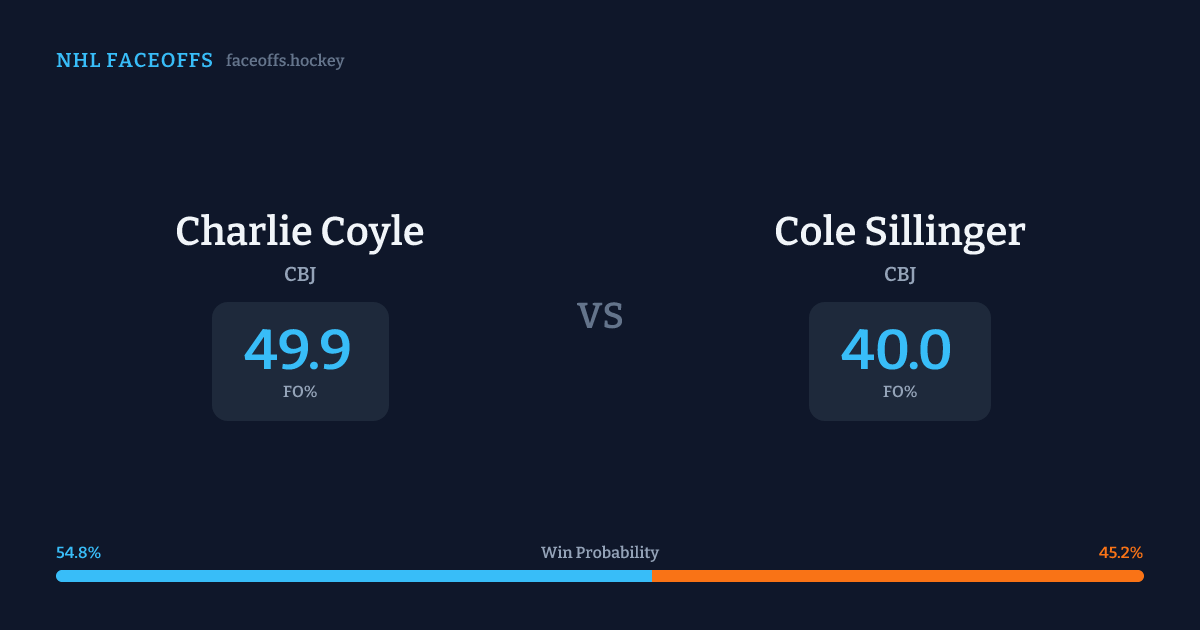Click the FO% label below 40.0
Image resolution: width=1200 pixels, height=630 pixels.
[900, 392]
